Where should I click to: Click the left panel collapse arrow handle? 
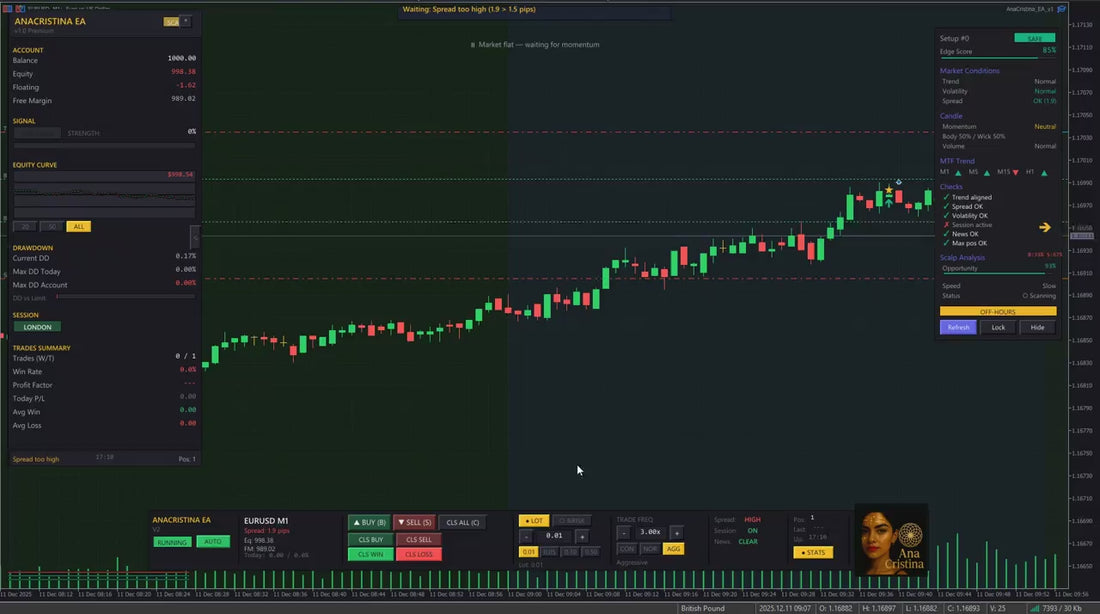[x=195, y=236]
